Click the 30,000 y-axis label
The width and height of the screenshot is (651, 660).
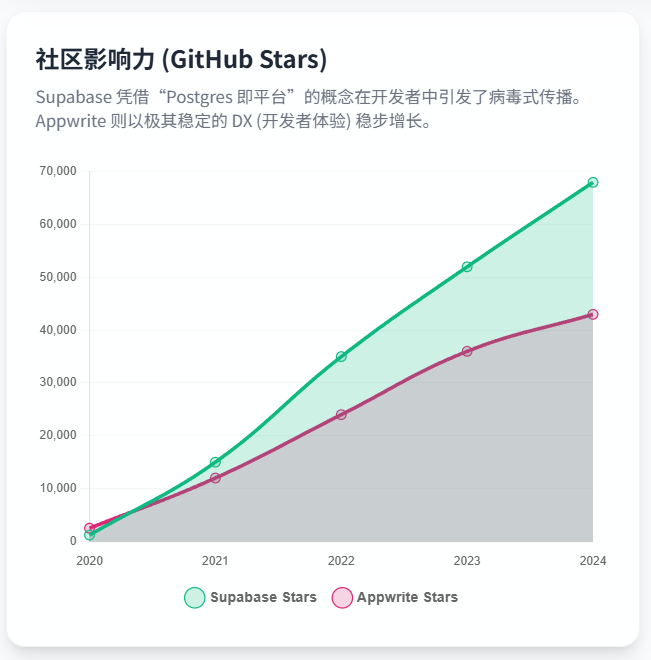[x=57, y=383]
